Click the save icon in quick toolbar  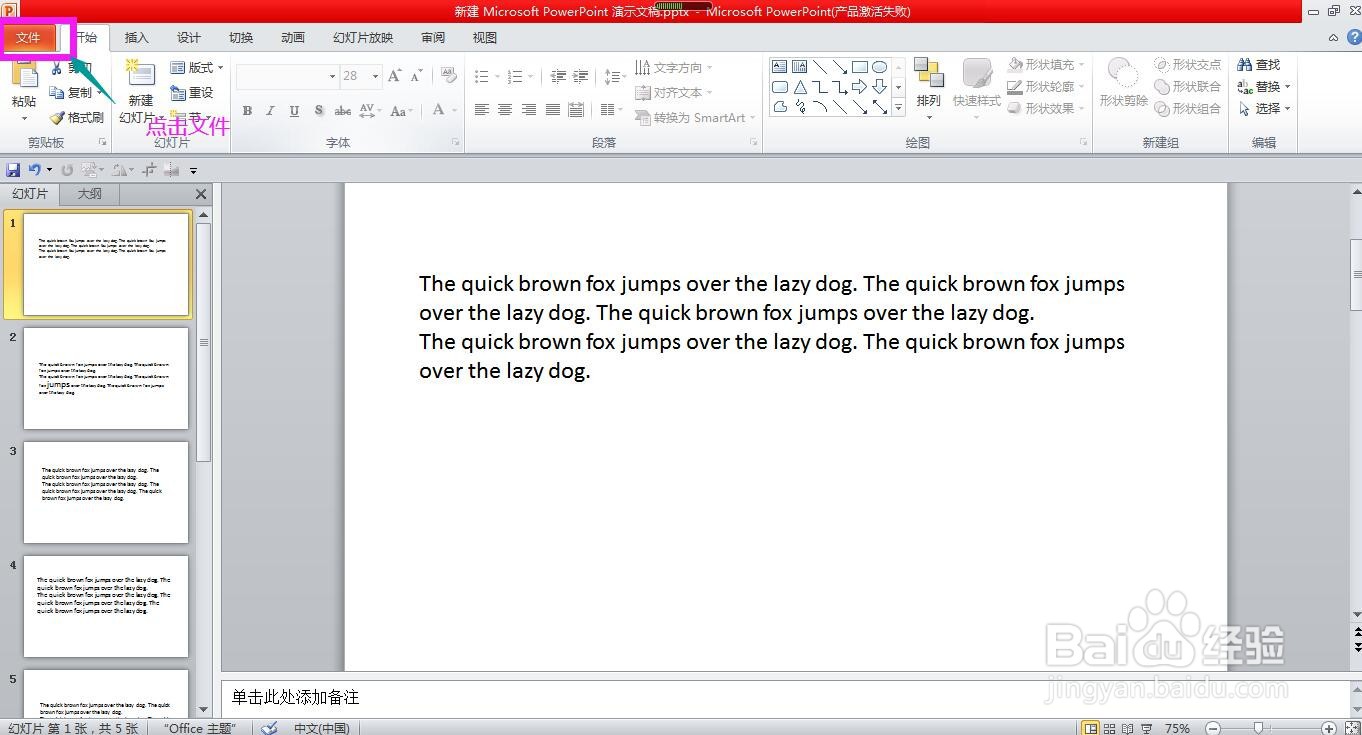(13, 170)
